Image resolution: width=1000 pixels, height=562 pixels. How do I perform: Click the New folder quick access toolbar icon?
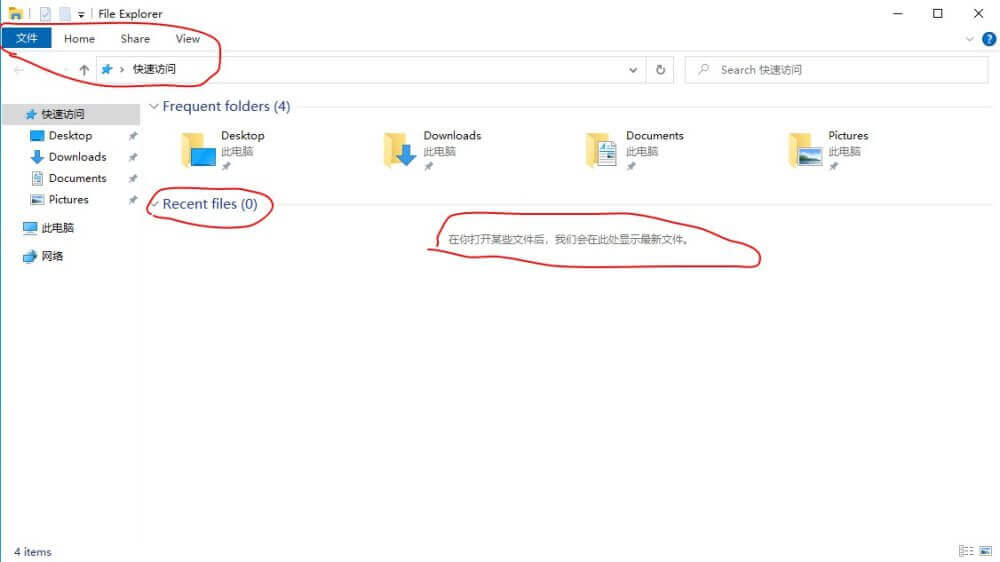[x=64, y=13]
